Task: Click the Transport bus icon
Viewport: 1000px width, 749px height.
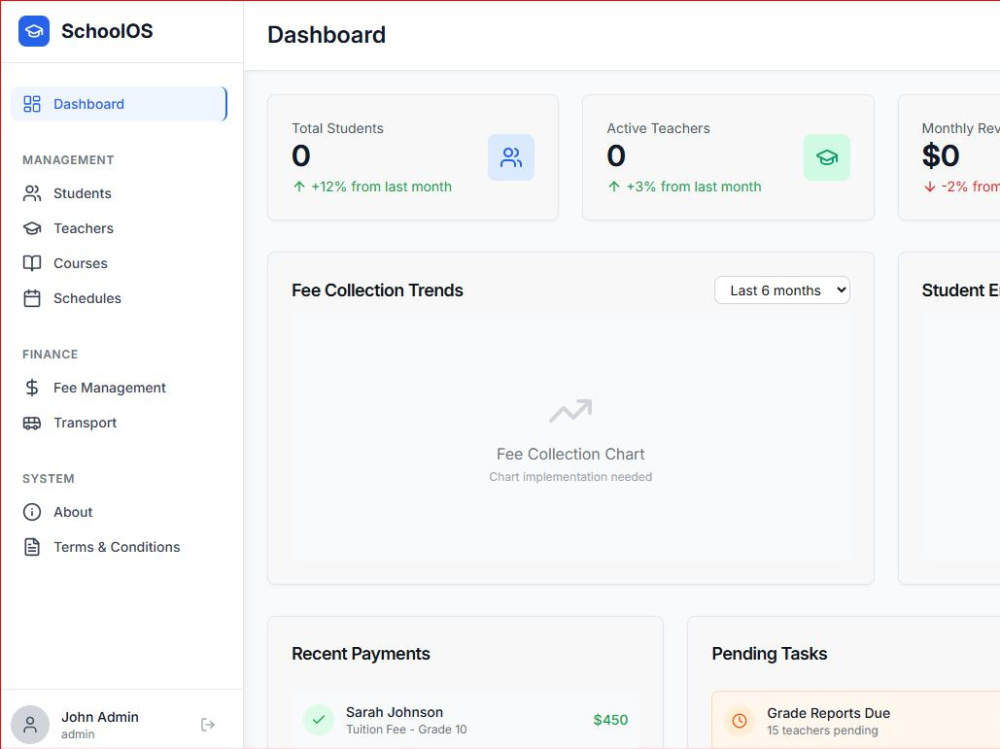Action: point(31,422)
